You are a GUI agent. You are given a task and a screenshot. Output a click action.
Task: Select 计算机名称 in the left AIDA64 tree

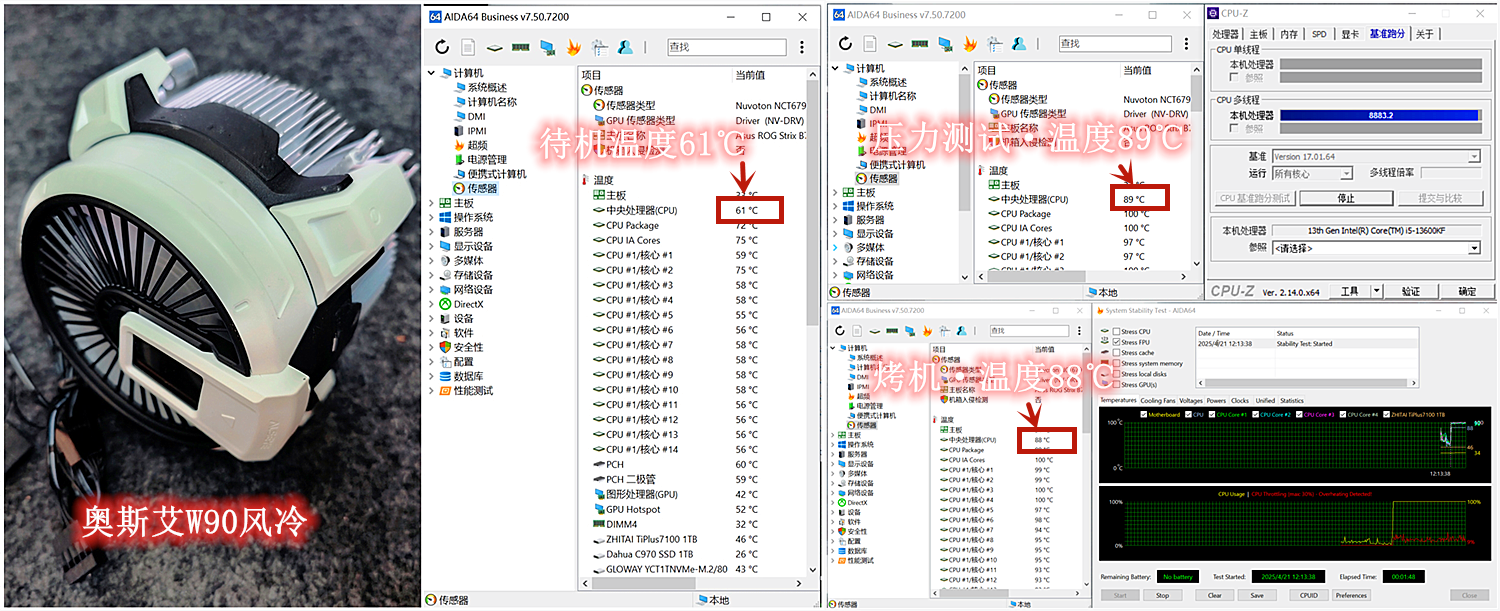tap(491, 102)
